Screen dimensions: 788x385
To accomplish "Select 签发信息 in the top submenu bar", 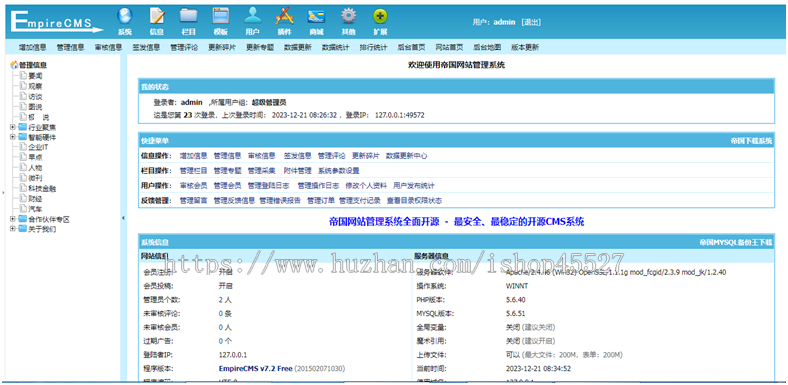I will pyautogui.click(x=146, y=48).
